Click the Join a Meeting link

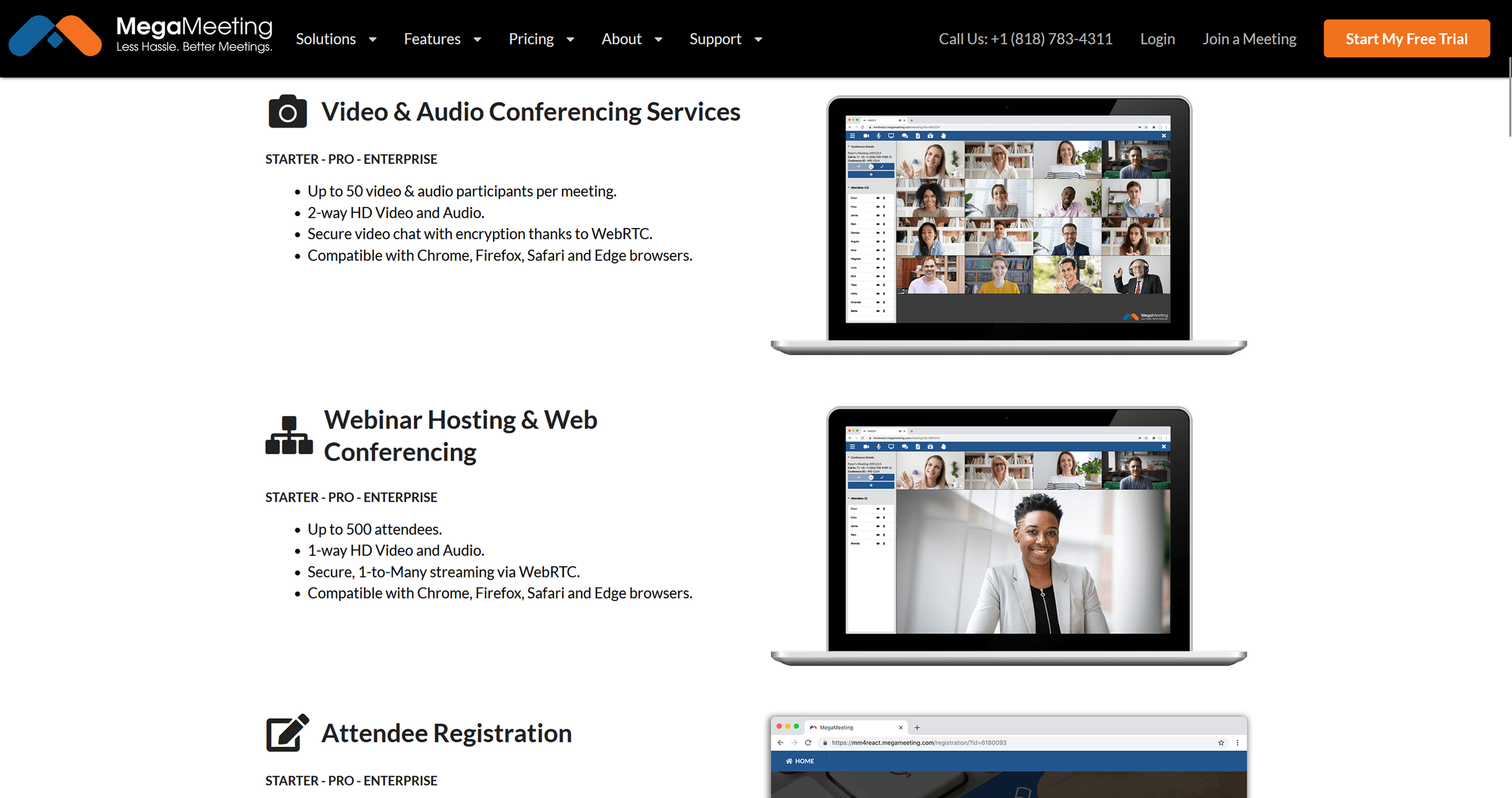[x=1249, y=39]
